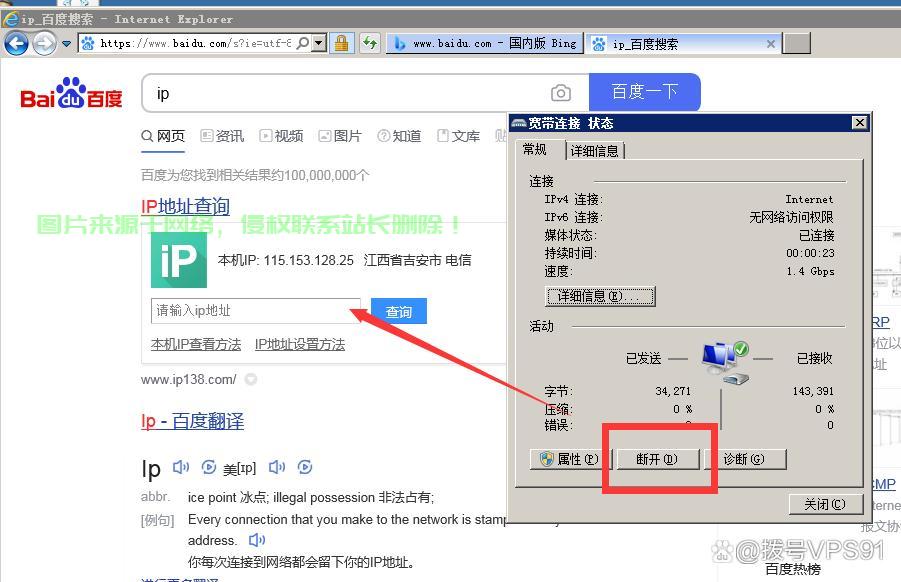Screen dimensions: 901x582
Task: Close the 宽带连接 状态 dialog with X
Action: (x=860, y=122)
